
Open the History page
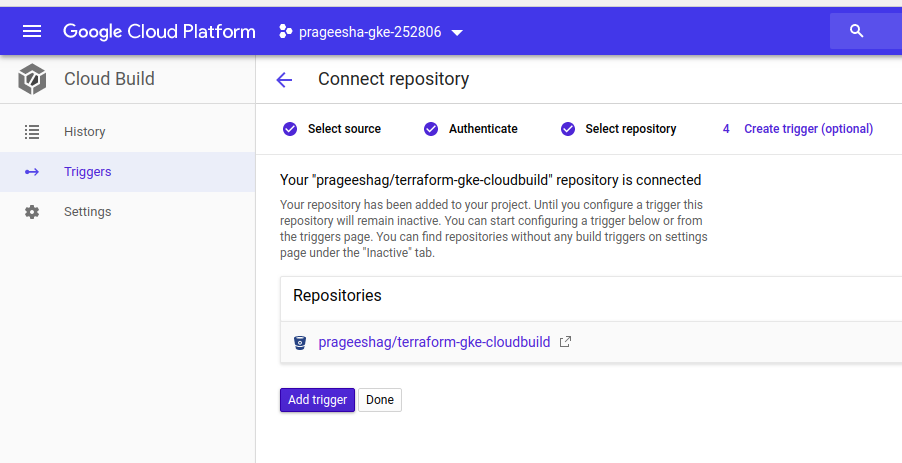pyautogui.click(x=128, y=132)
